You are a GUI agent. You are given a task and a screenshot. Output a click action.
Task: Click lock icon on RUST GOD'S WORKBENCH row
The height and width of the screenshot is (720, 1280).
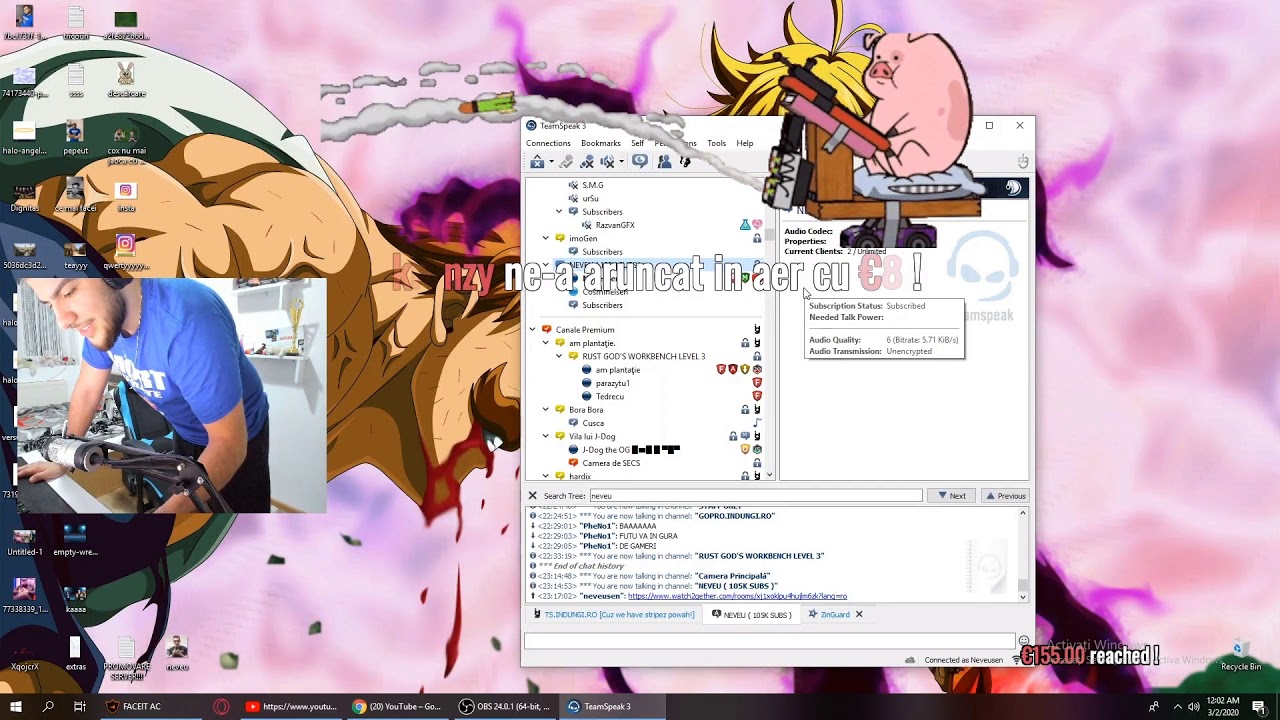(757, 356)
